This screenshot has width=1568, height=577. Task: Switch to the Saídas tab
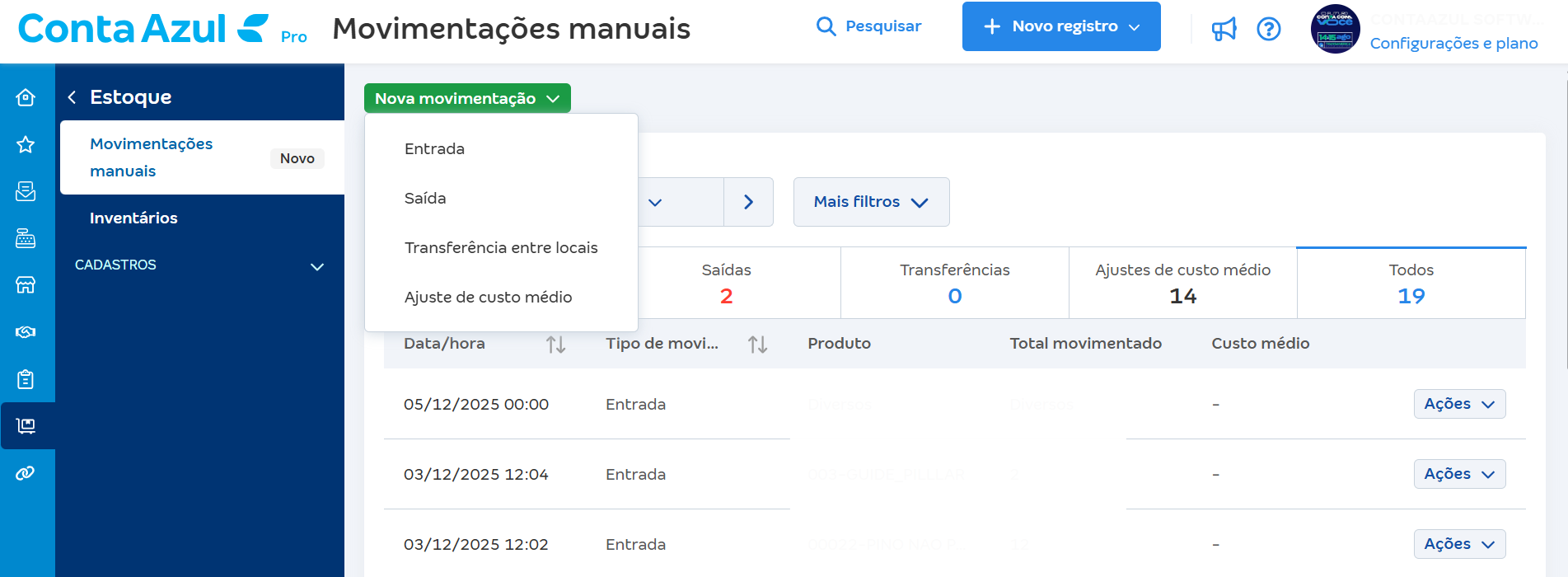pos(727,283)
